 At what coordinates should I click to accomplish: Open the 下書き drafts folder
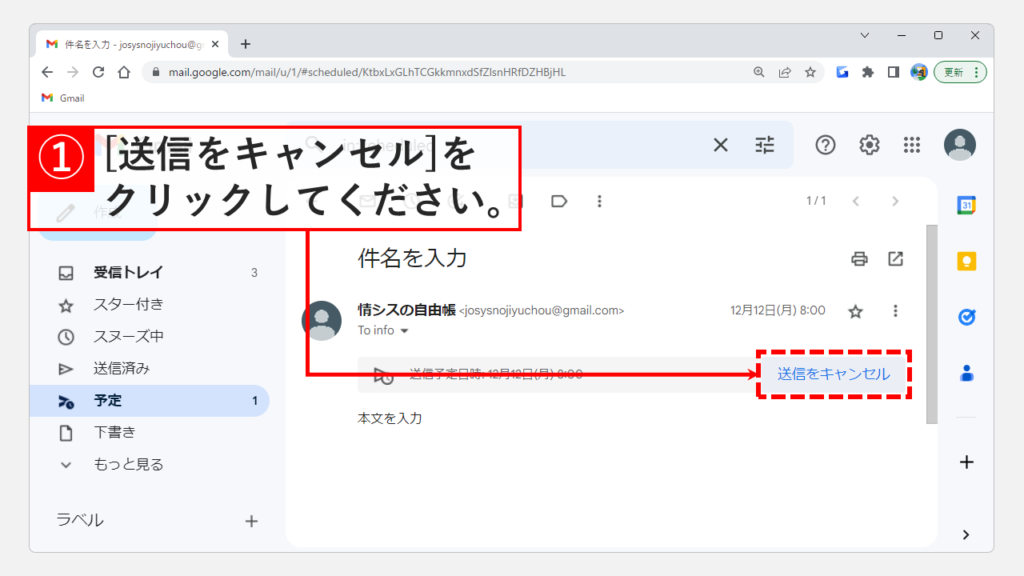point(114,432)
